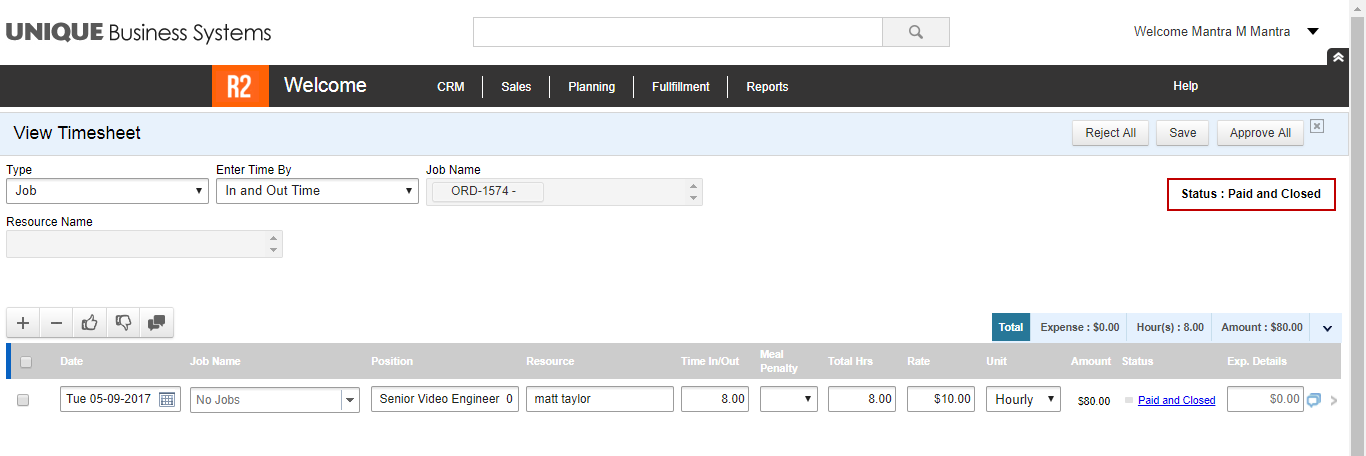Open the Type dropdown showing Job
This screenshot has height=456, width=1366.
pos(107,191)
